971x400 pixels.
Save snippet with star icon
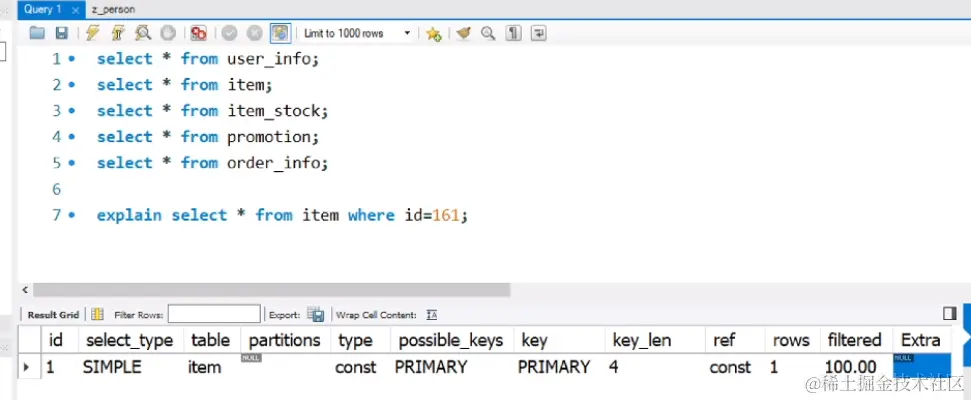[x=433, y=33]
